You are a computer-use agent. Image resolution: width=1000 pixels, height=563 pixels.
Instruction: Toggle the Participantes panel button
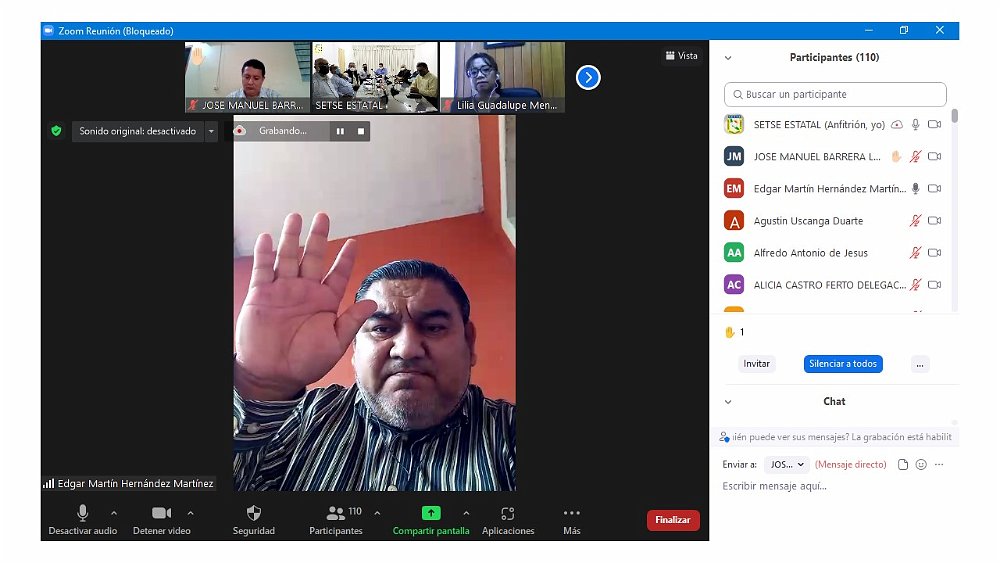point(336,513)
